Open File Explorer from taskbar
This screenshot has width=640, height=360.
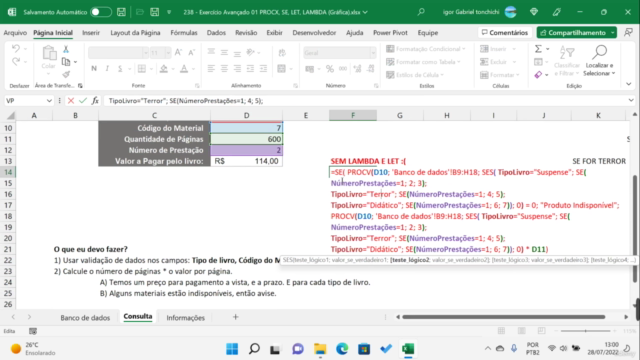pyautogui.click(x=320, y=349)
